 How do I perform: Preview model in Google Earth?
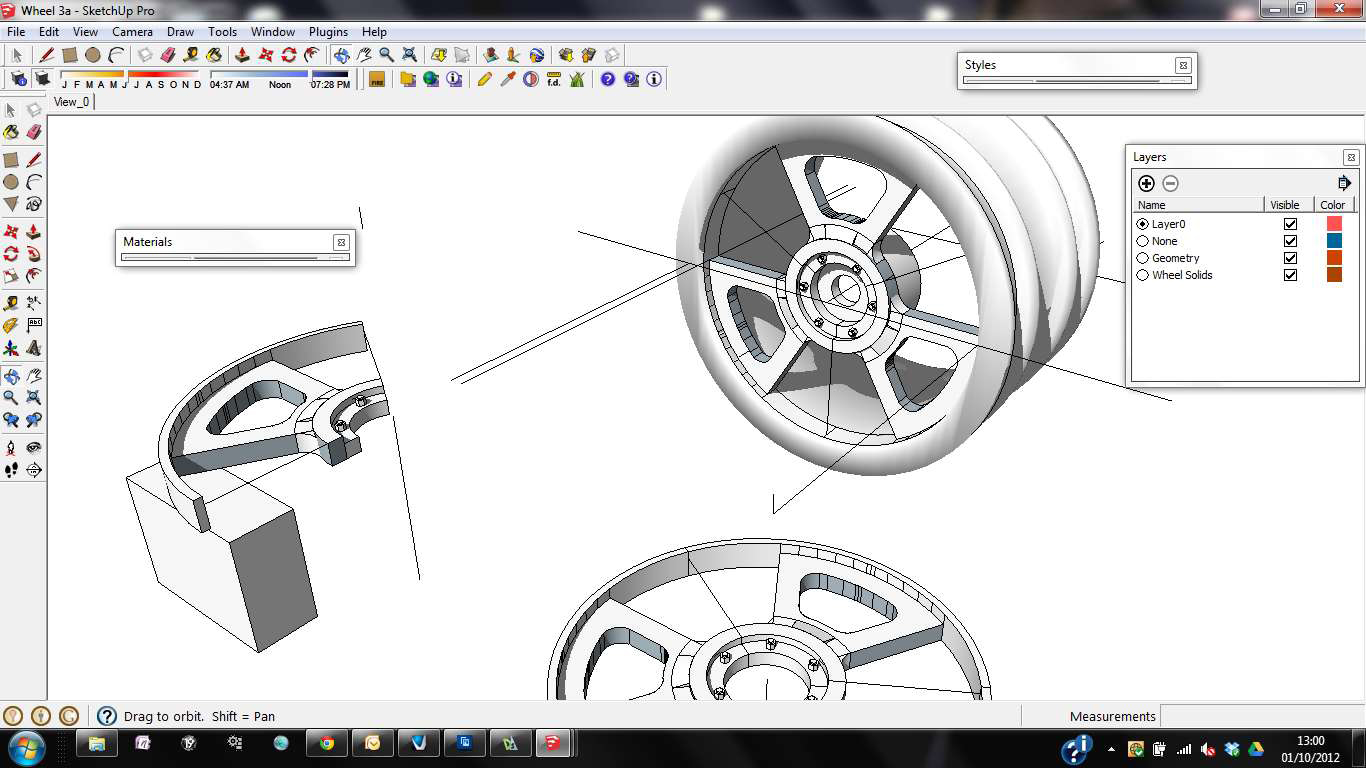(536, 55)
